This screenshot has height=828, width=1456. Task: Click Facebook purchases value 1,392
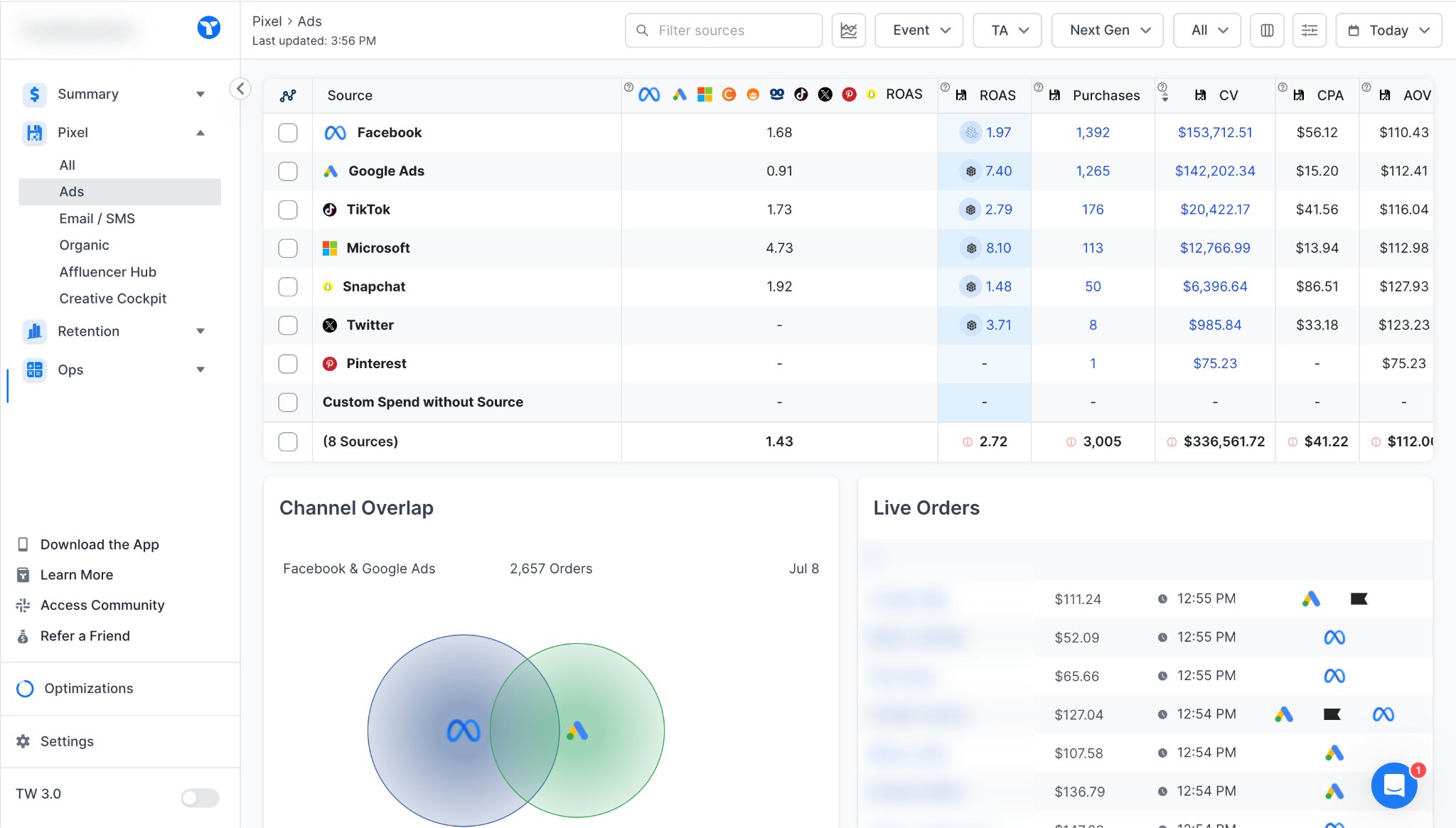1093,133
